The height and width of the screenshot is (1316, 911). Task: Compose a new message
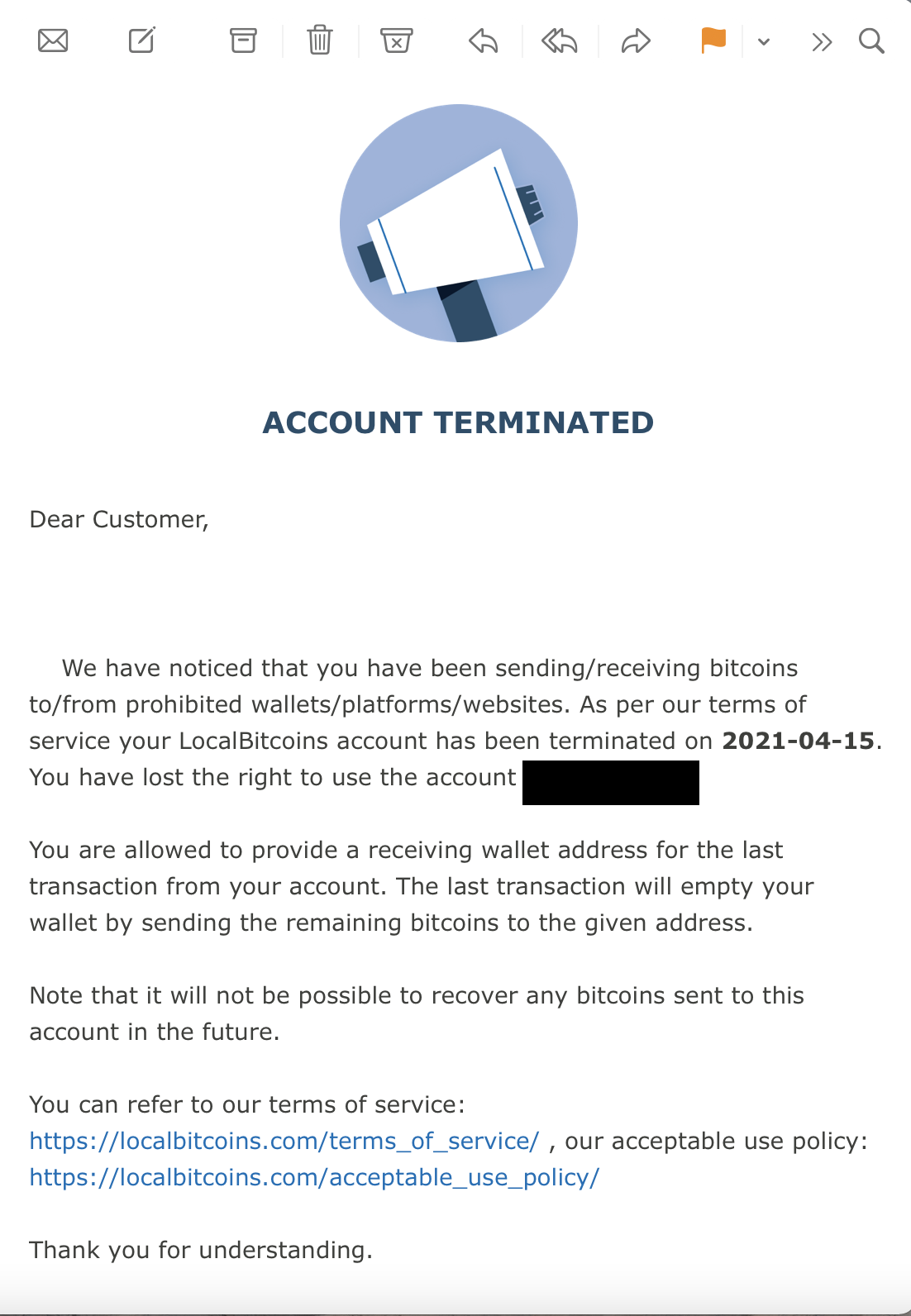[x=142, y=41]
